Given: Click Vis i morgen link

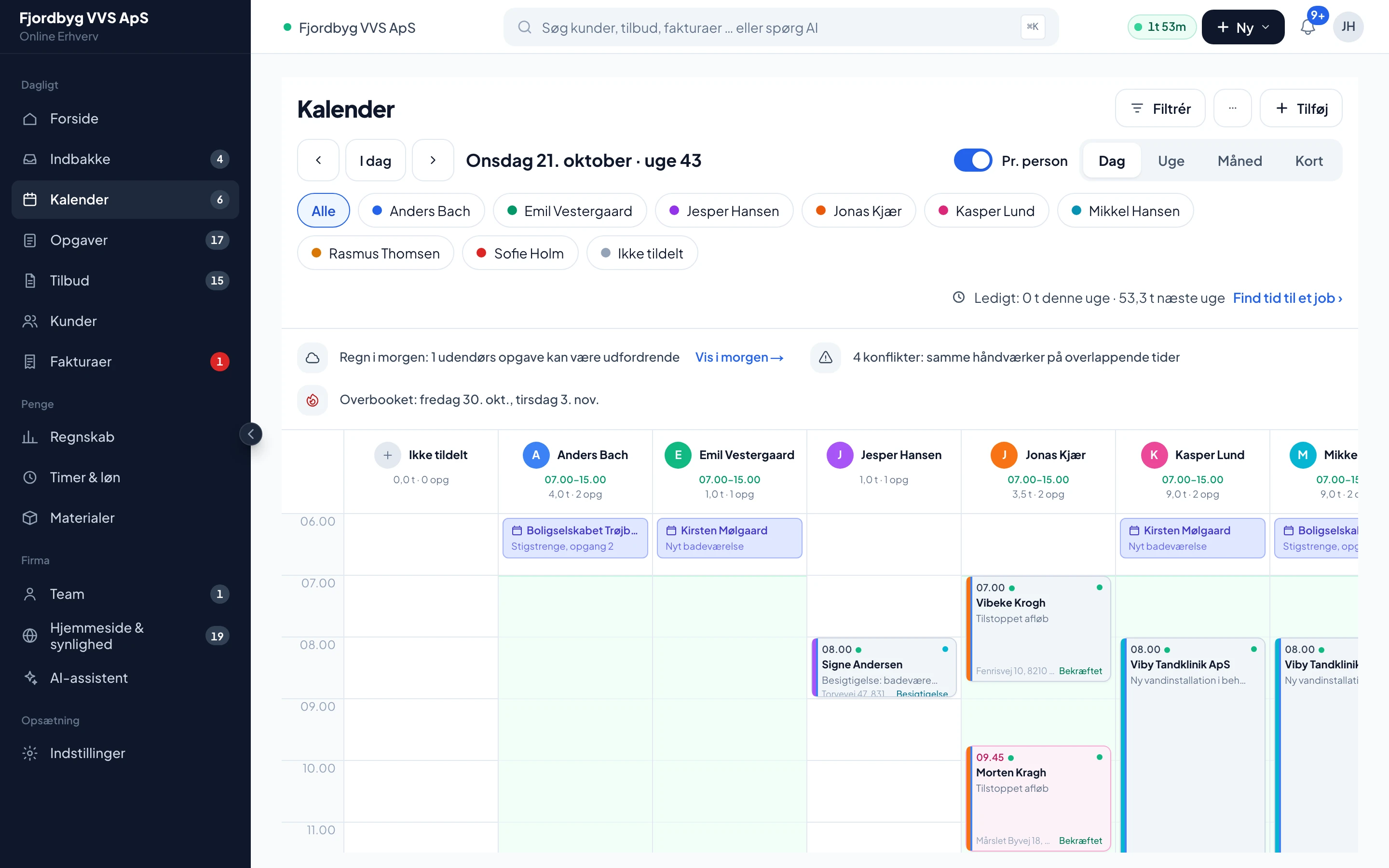Looking at the screenshot, I should [x=739, y=357].
